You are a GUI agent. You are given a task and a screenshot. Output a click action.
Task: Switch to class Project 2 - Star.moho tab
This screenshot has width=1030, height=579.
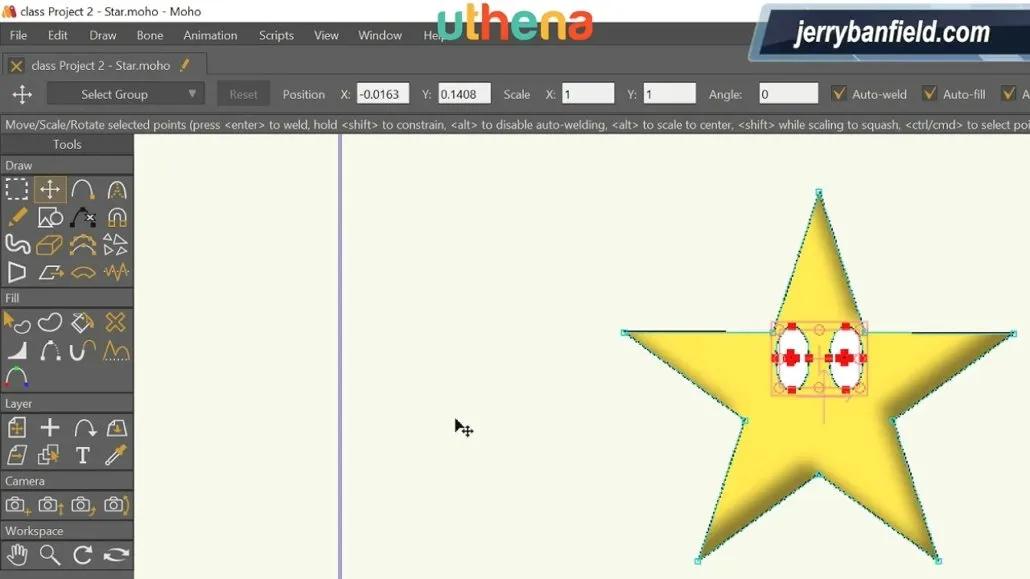(101, 66)
